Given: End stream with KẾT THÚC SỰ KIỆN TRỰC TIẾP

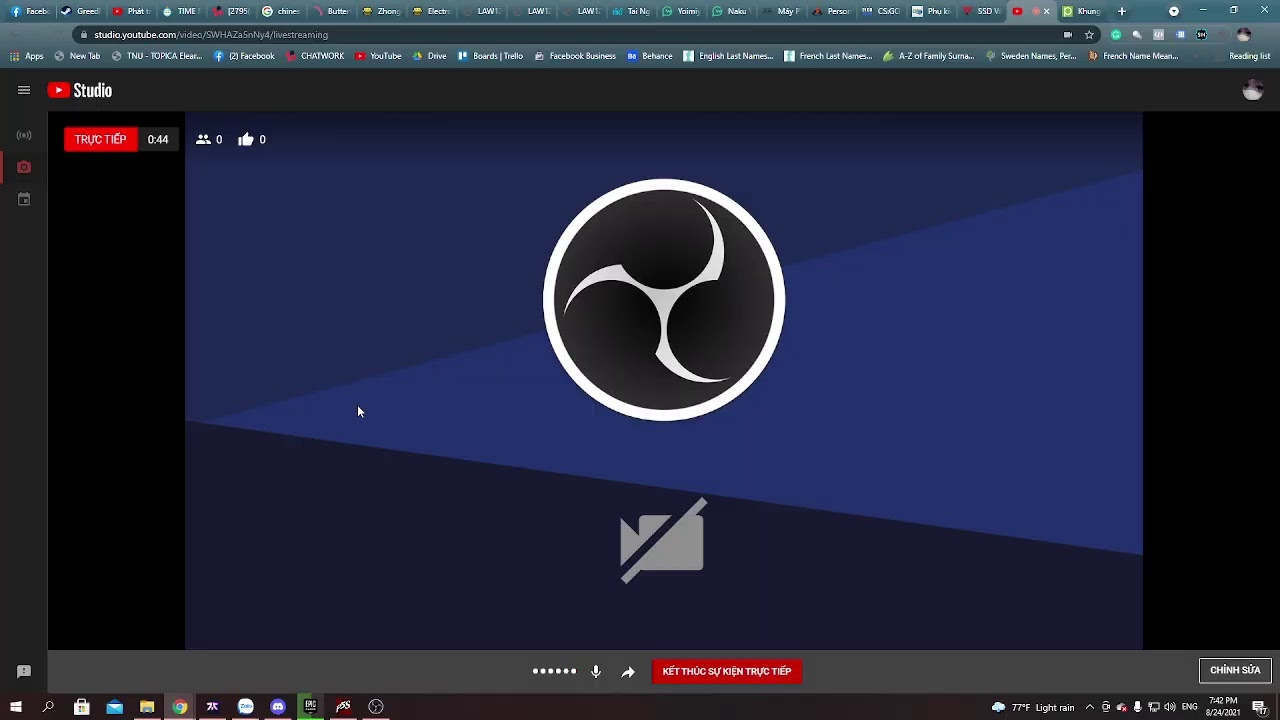Looking at the screenshot, I should pos(727,672).
